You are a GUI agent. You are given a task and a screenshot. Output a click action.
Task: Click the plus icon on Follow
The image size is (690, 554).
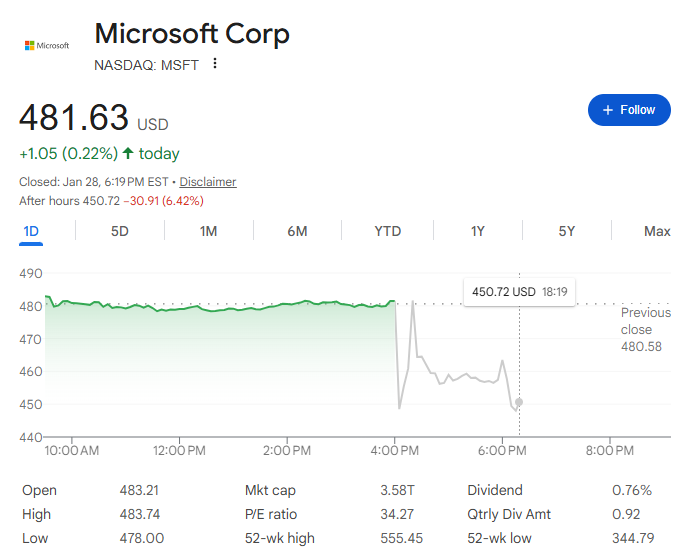[x=607, y=110]
